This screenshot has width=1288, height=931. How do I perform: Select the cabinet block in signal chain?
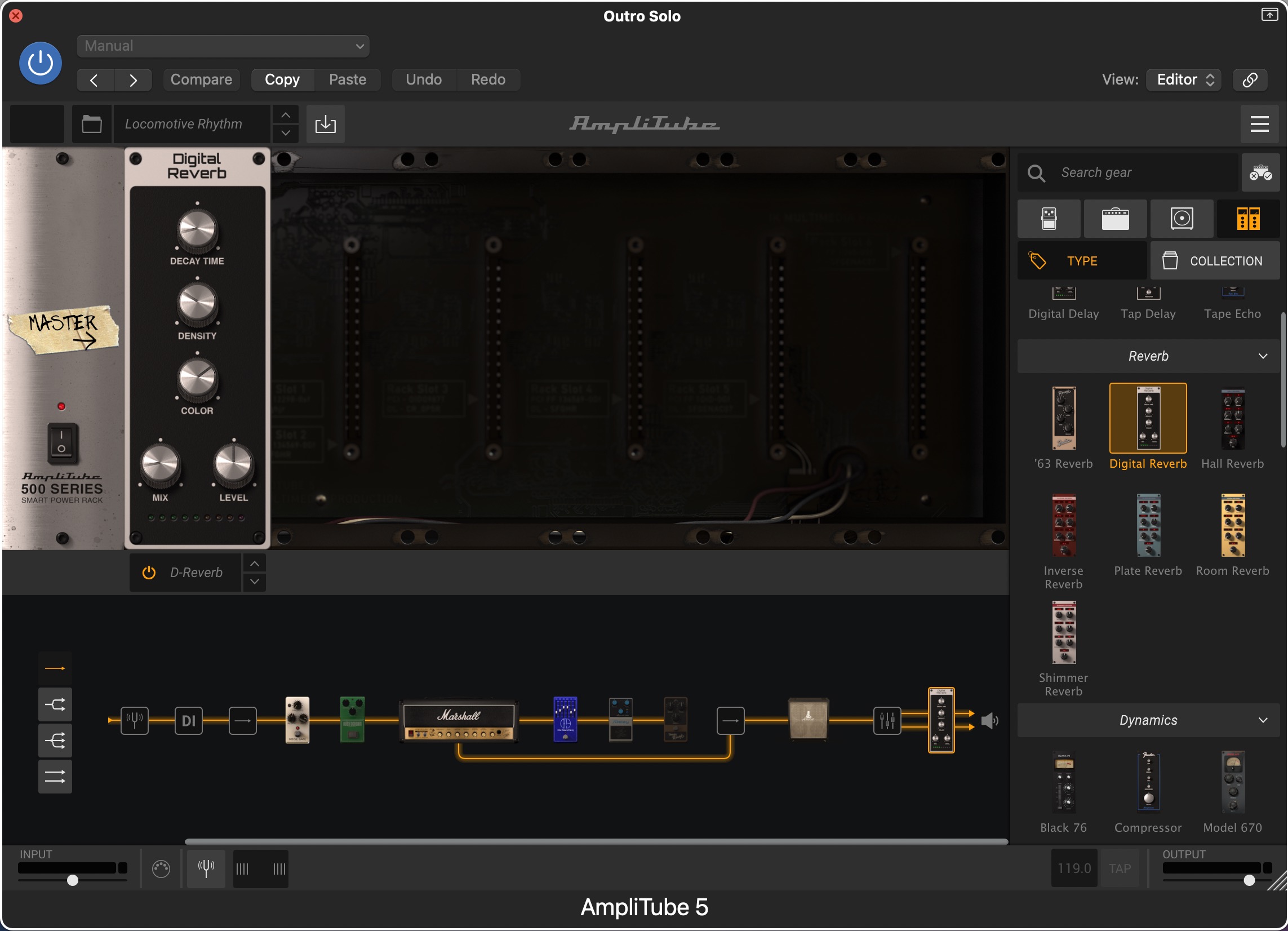click(808, 719)
